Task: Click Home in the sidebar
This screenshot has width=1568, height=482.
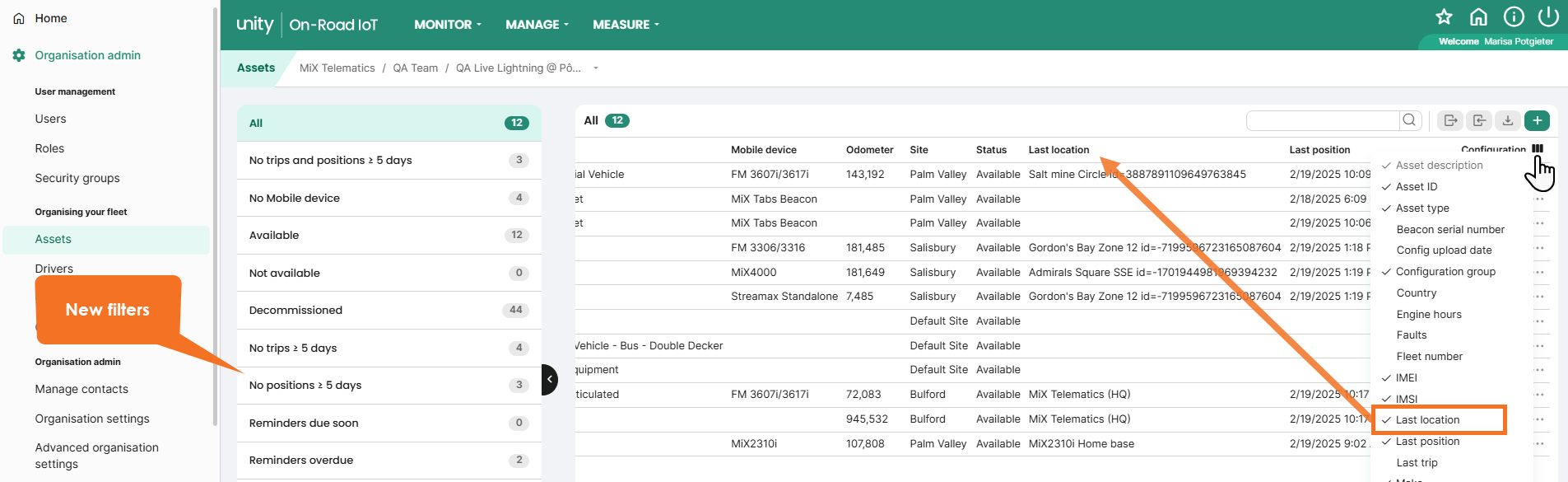Action: pos(51,18)
